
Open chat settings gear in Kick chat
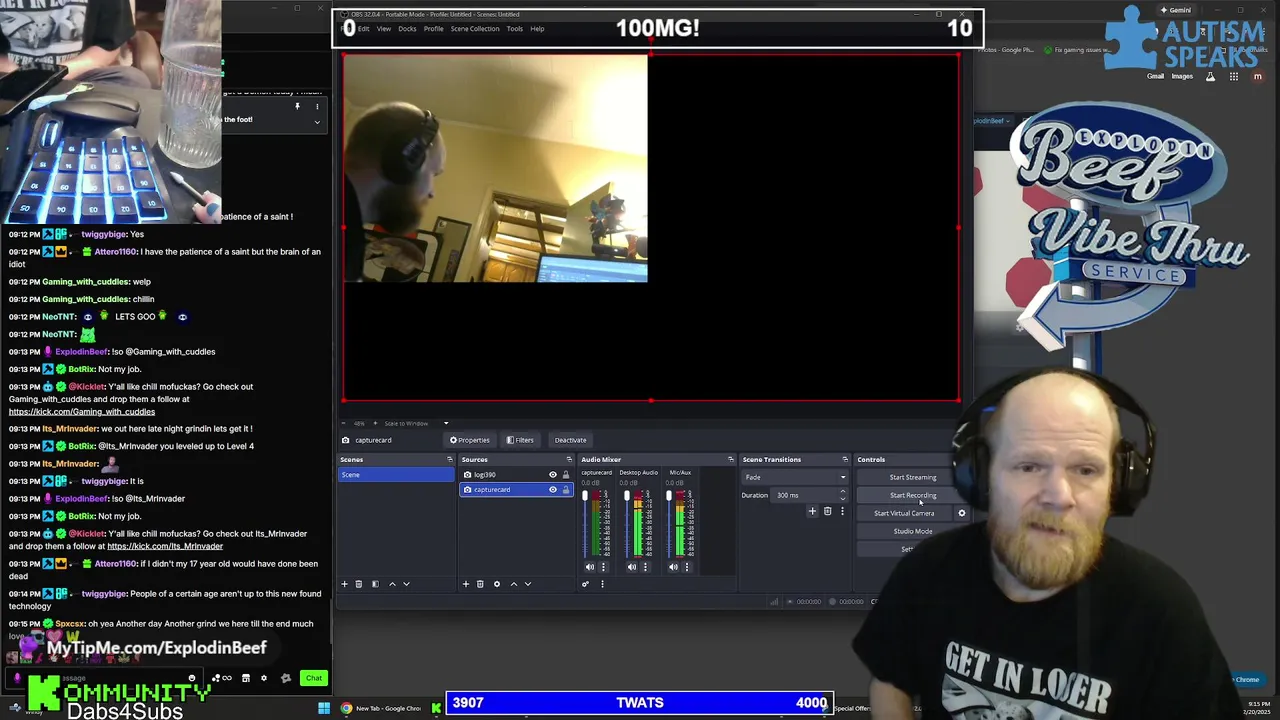click(264, 678)
